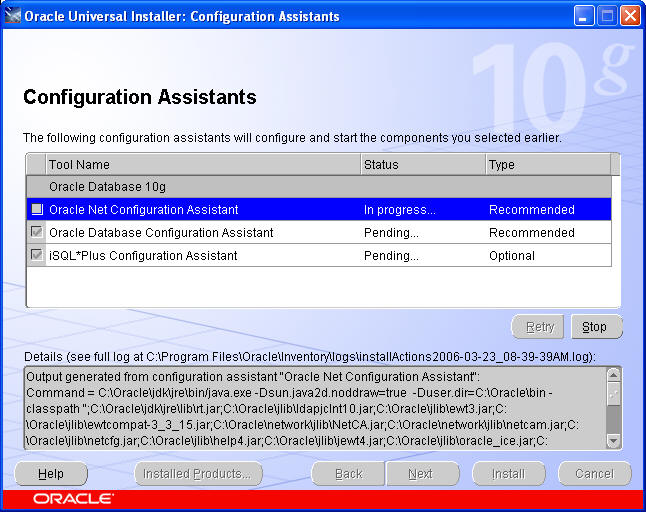Screen dimensions: 646x512
Task: Maximize the Oracle Universal Installer window
Action: [x=608, y=16]
